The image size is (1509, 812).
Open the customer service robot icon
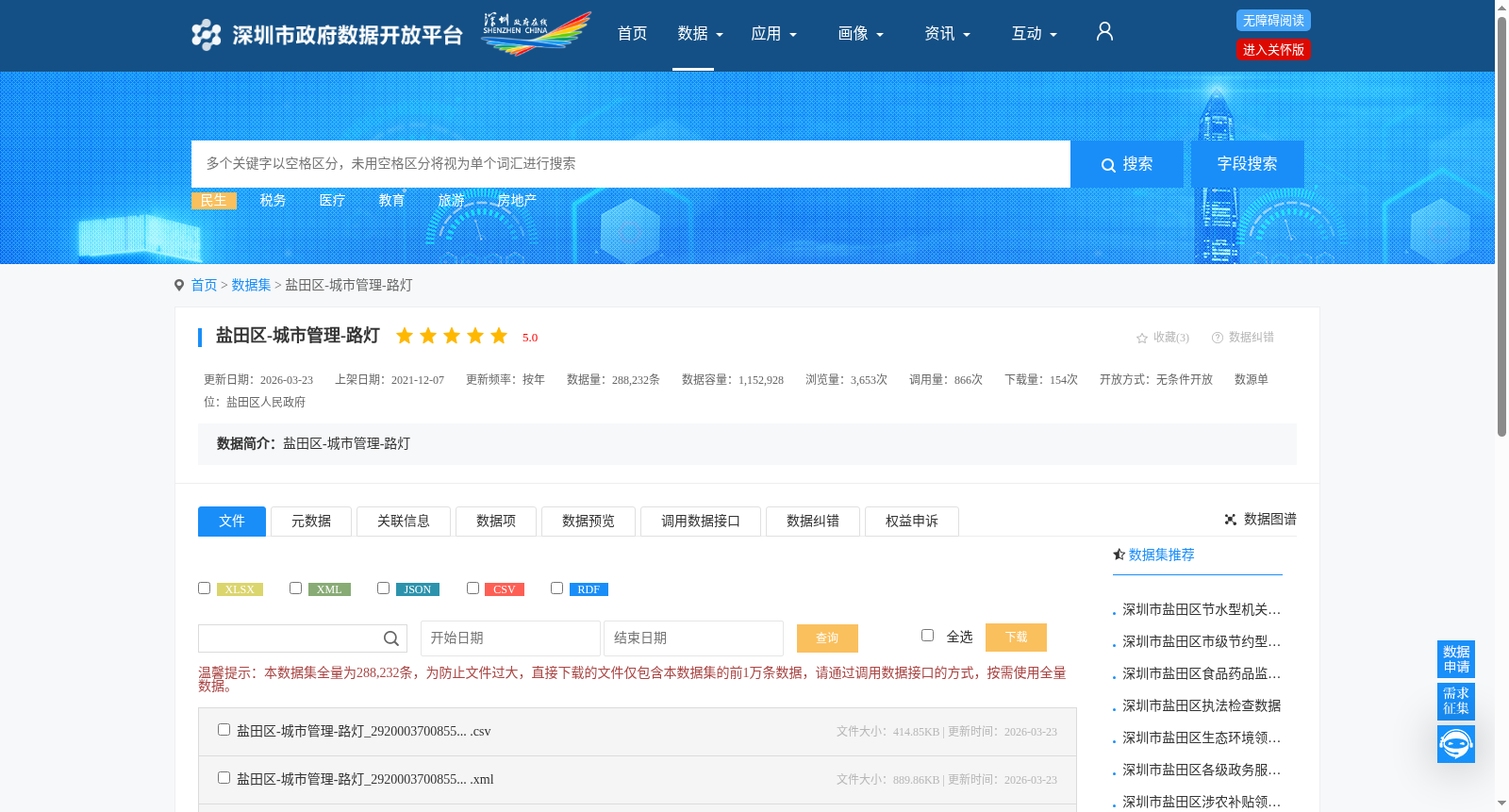tap(1456, 744)
